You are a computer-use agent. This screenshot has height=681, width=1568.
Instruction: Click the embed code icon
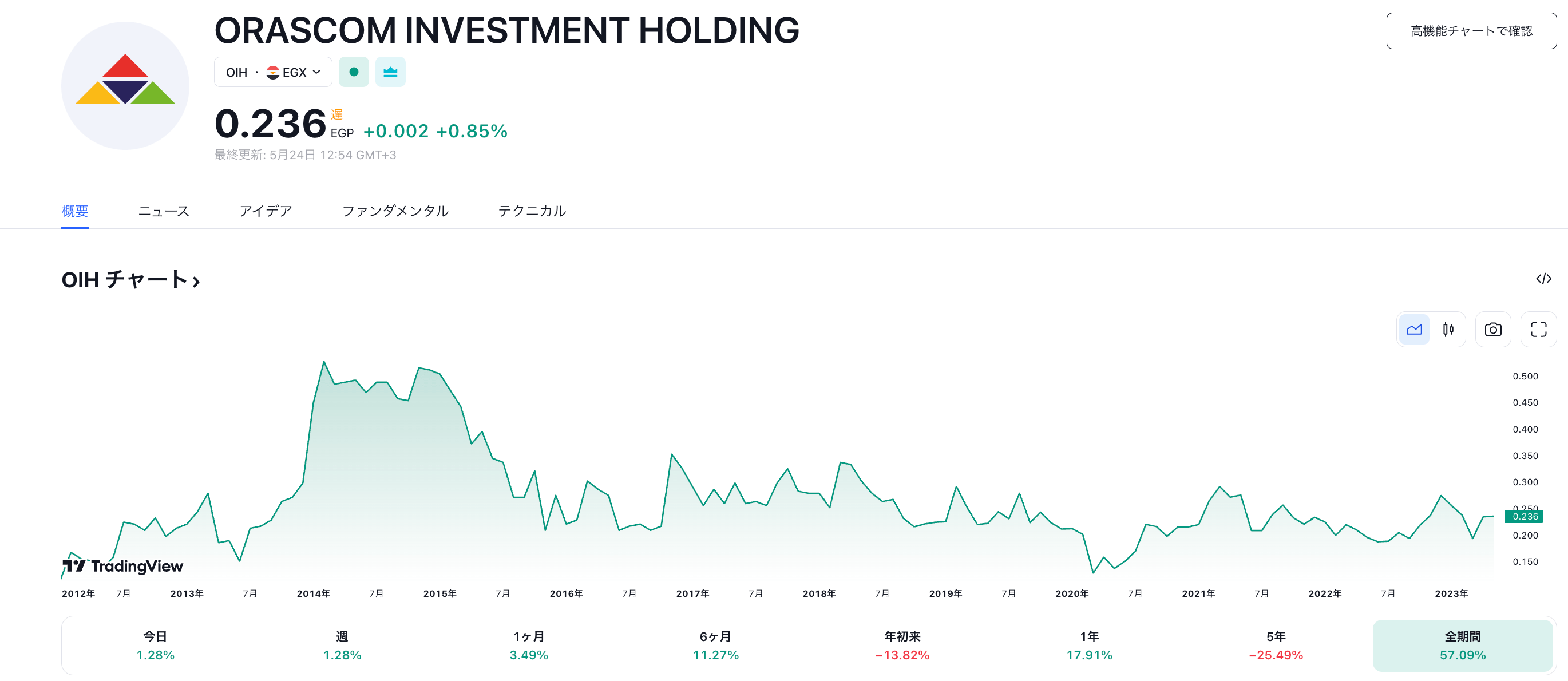click(x=1543, y=279)
